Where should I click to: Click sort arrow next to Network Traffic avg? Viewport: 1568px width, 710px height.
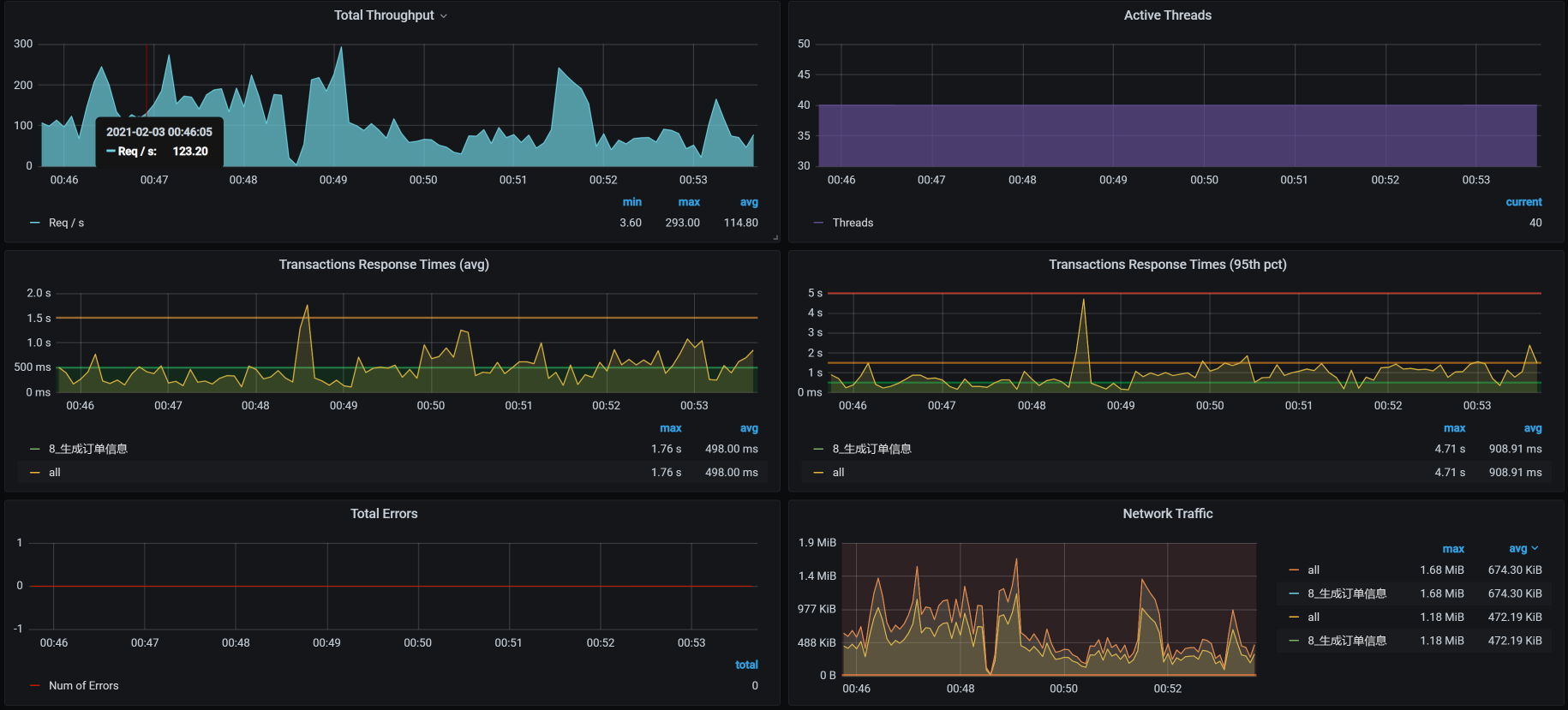click(x=1535, y=548)
